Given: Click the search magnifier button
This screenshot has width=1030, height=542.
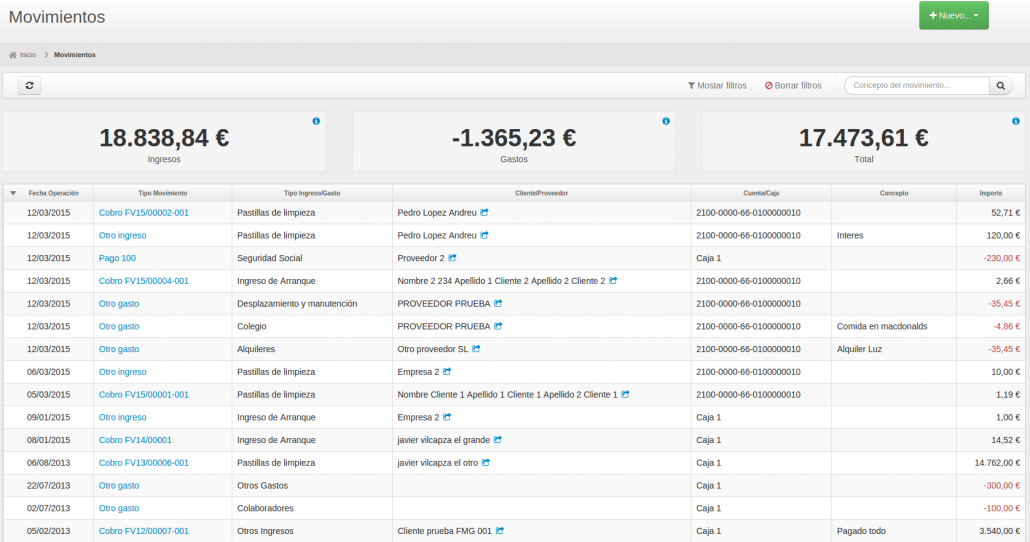Looking at the screenshot, I should 1001,86.
